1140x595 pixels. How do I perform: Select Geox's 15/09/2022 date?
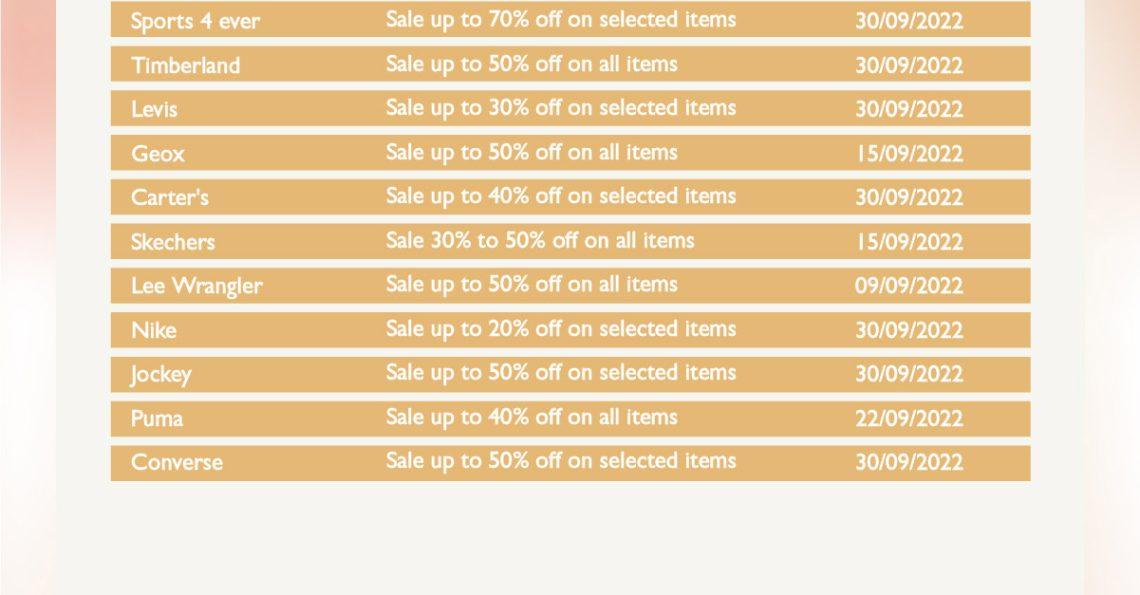[909, 153]
